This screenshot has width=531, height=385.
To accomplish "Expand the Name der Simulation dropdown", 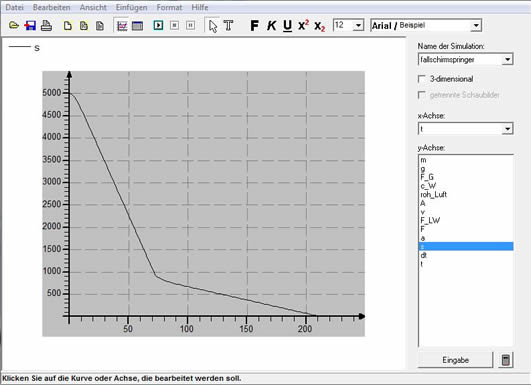I will [x=507, y=60].
